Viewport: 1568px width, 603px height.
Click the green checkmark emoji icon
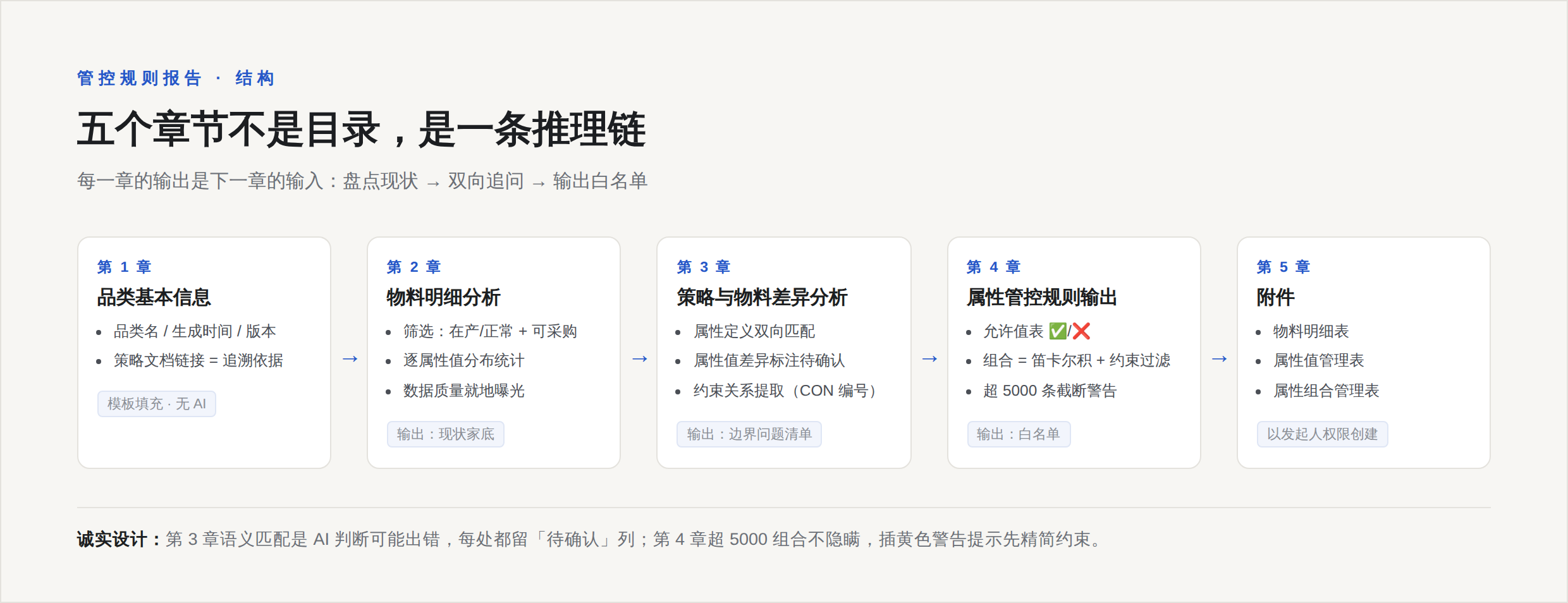(1058, 331)
